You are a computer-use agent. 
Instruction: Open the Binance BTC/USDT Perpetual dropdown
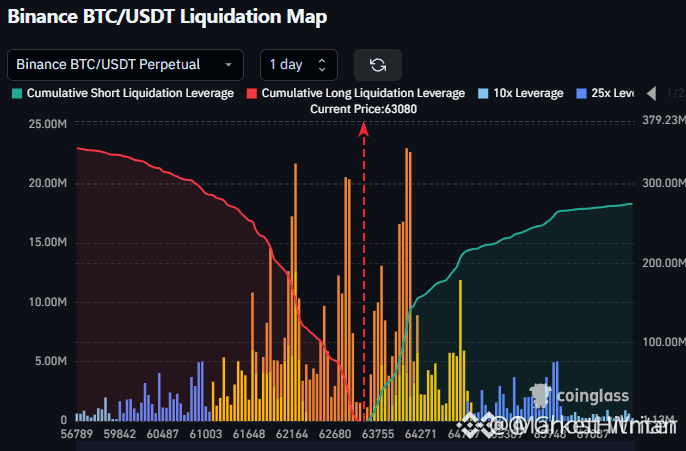125,65
